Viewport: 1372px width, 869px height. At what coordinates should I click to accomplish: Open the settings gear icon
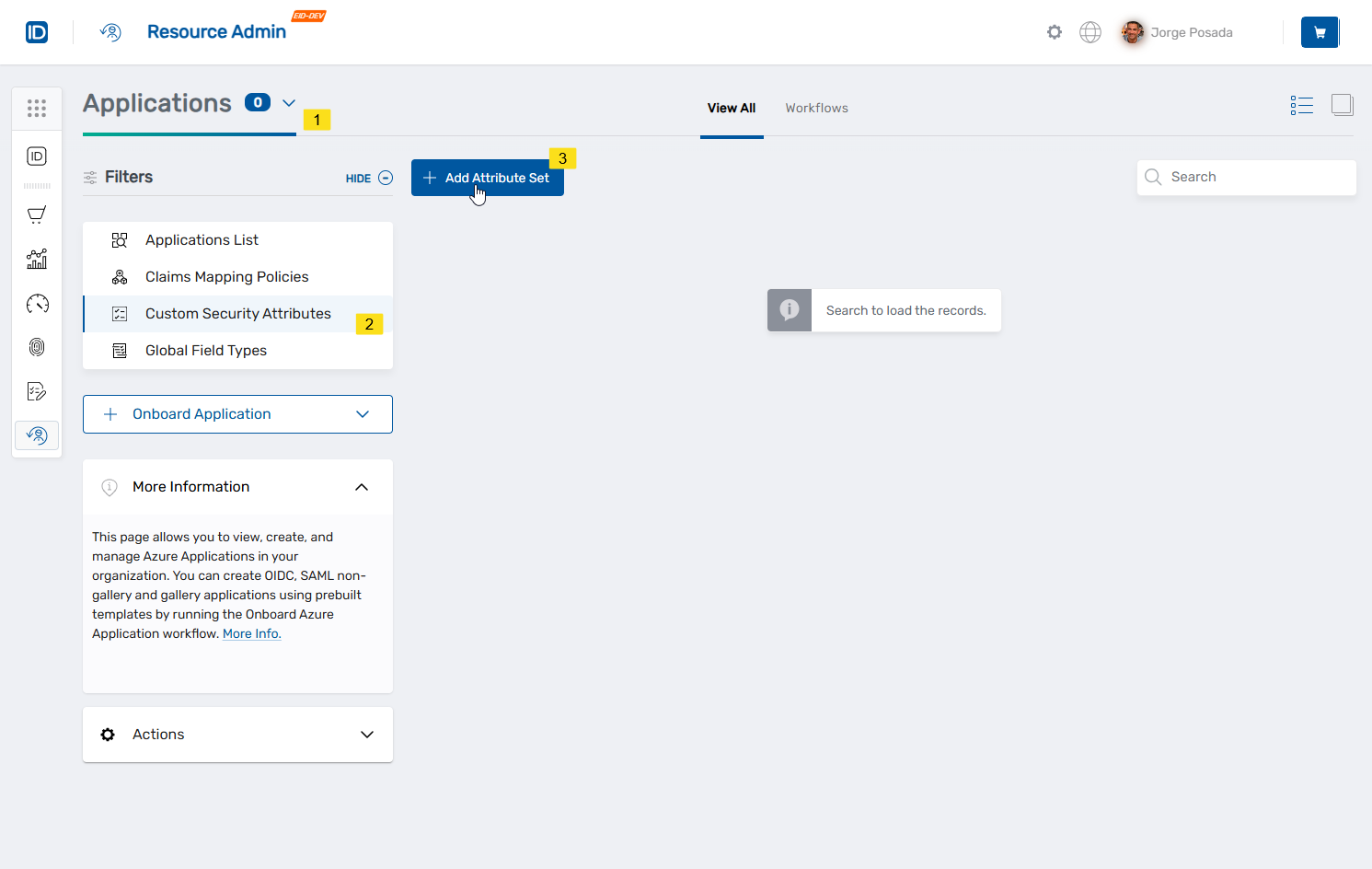1054,31
